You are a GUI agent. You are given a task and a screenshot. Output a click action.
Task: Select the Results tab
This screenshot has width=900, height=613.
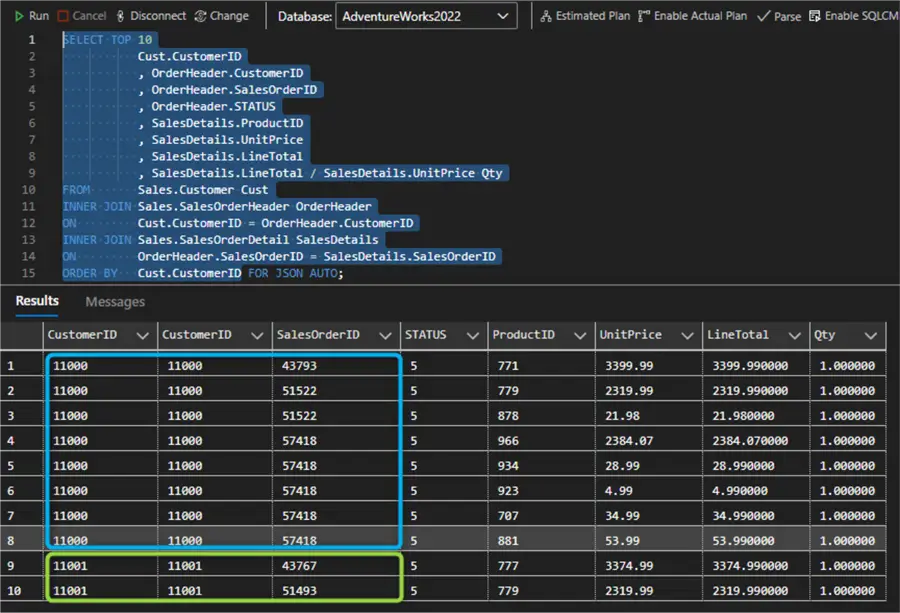[36, 301]
